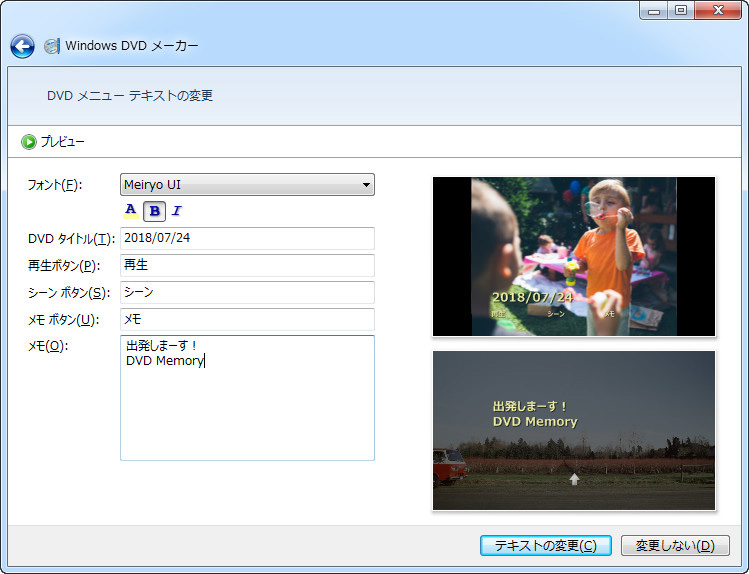
Task: Toggle italic text formatting
Action: point(177,211)
